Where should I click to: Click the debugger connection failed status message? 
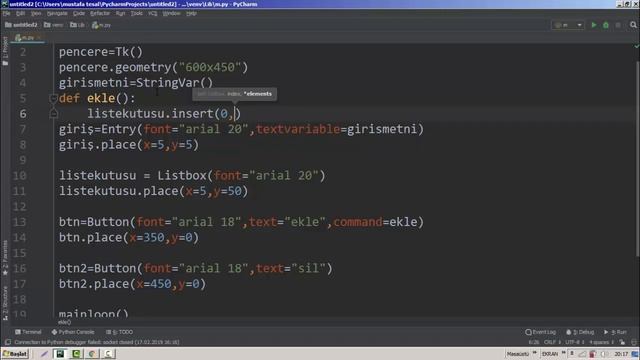[97, 342]
